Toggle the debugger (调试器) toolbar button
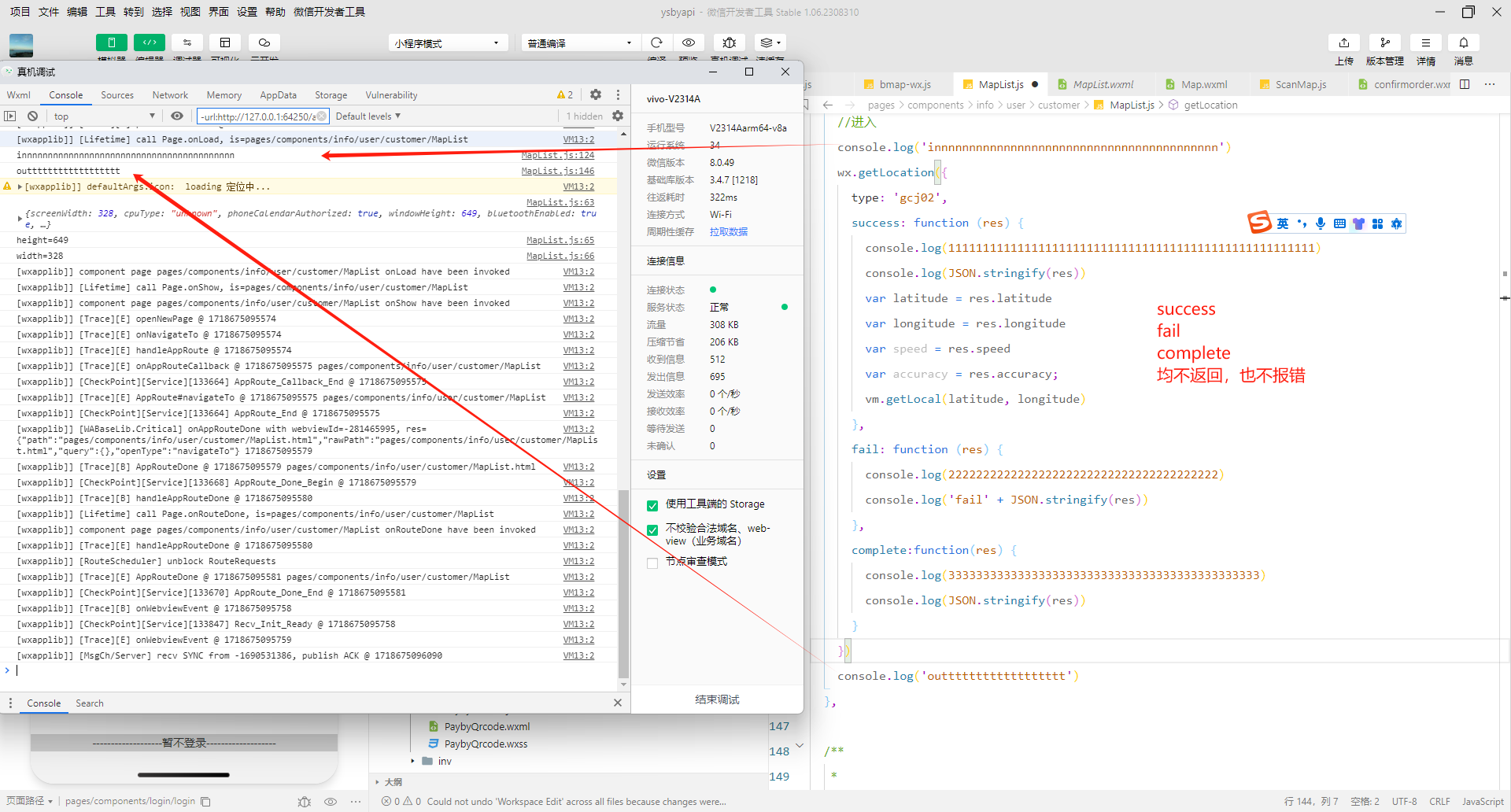Screen dimensions: 1511x812 coord(187,42)
